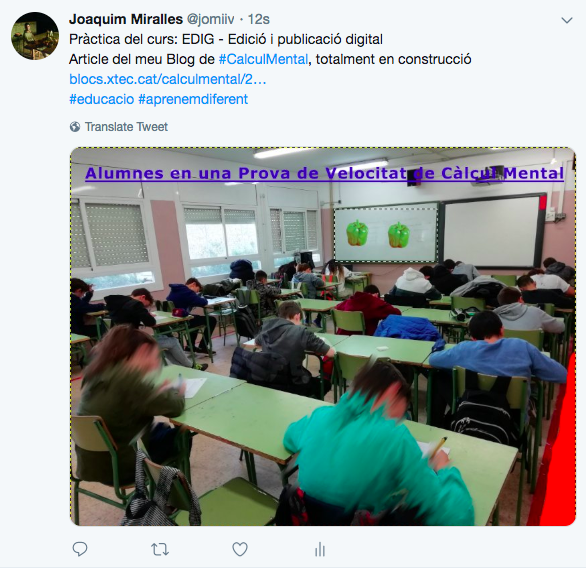Viewport: 586px width, 568px height.
Task: Click Translate Tweet text
Action: coord(126,127)
